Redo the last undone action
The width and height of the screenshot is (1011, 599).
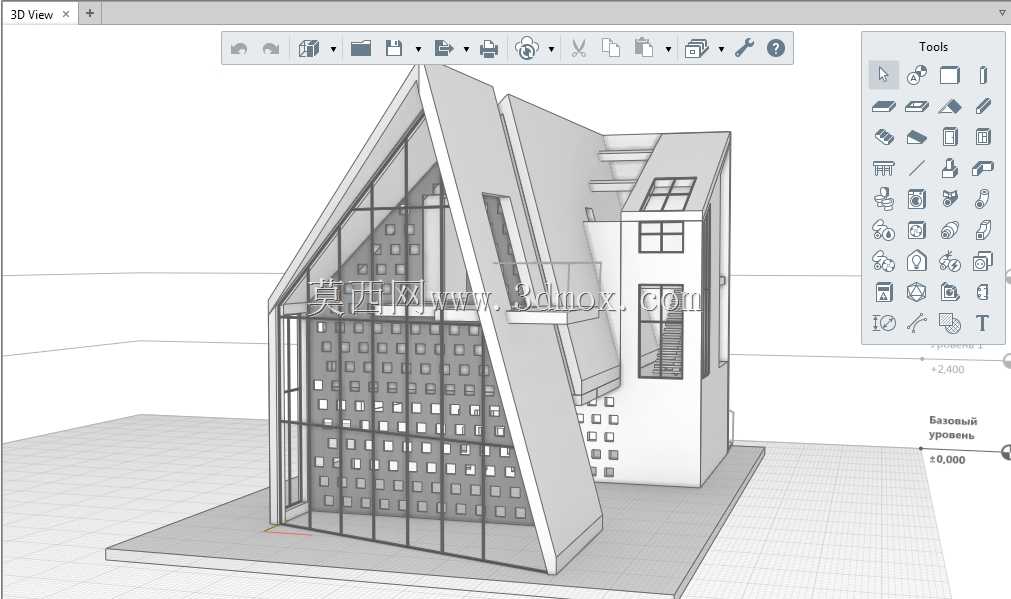coord(271,48)
